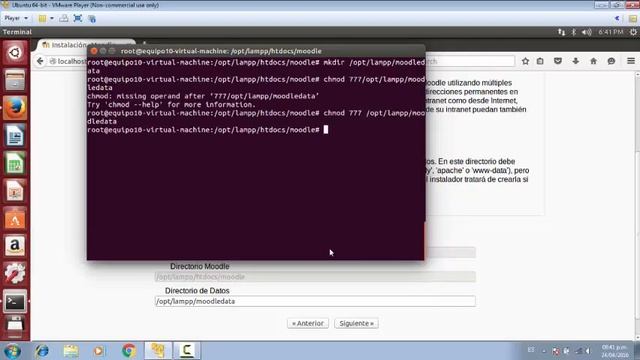The image size is (640, 360).
Task: Open the removable drive icon in the launcher
Action: pyautogui.click(x=15, y=327)
